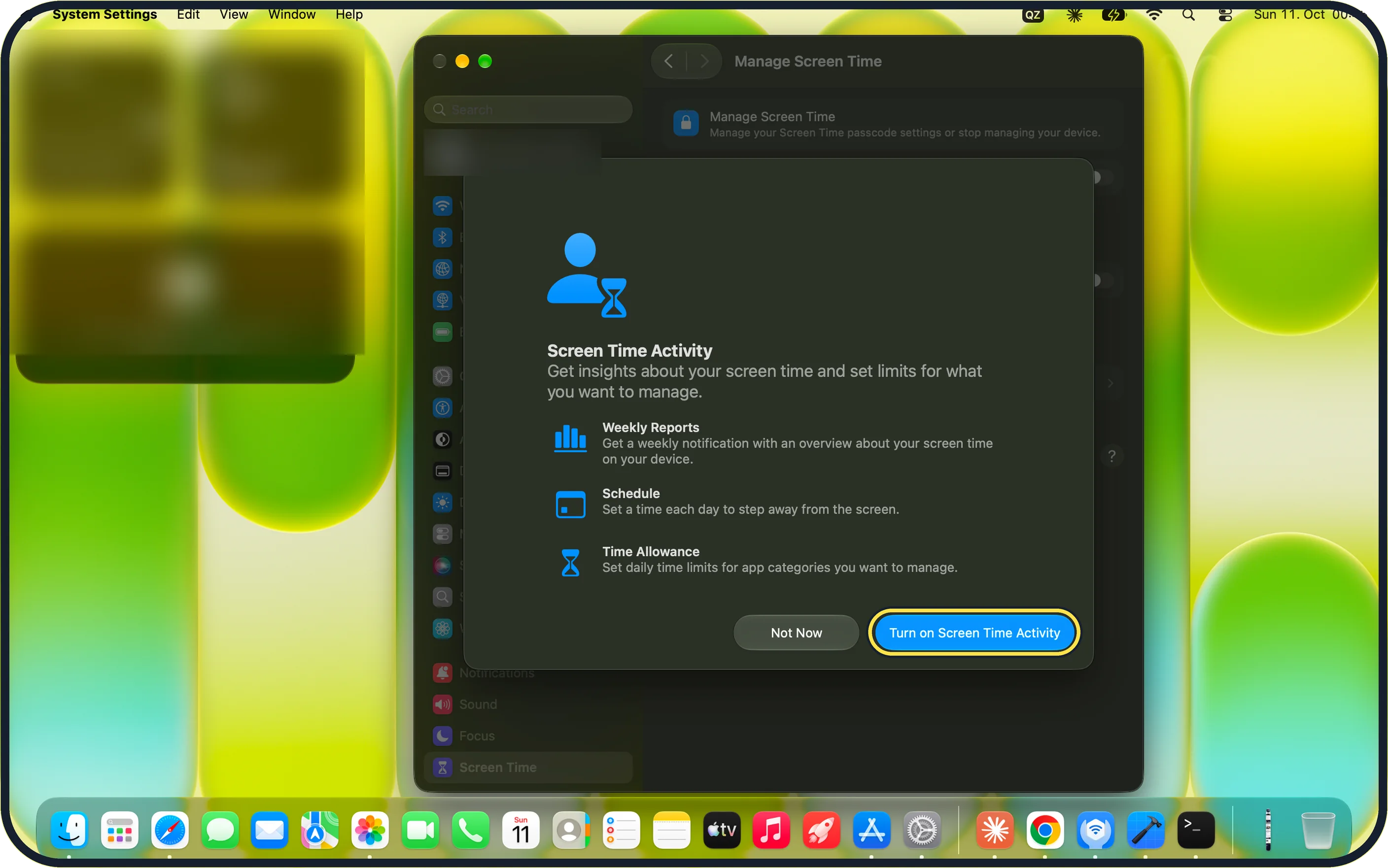This screenshot has width=1388, height=868.
Task: Click the battery charging icon in menu bar
Action: click(x=1113, y=15)
